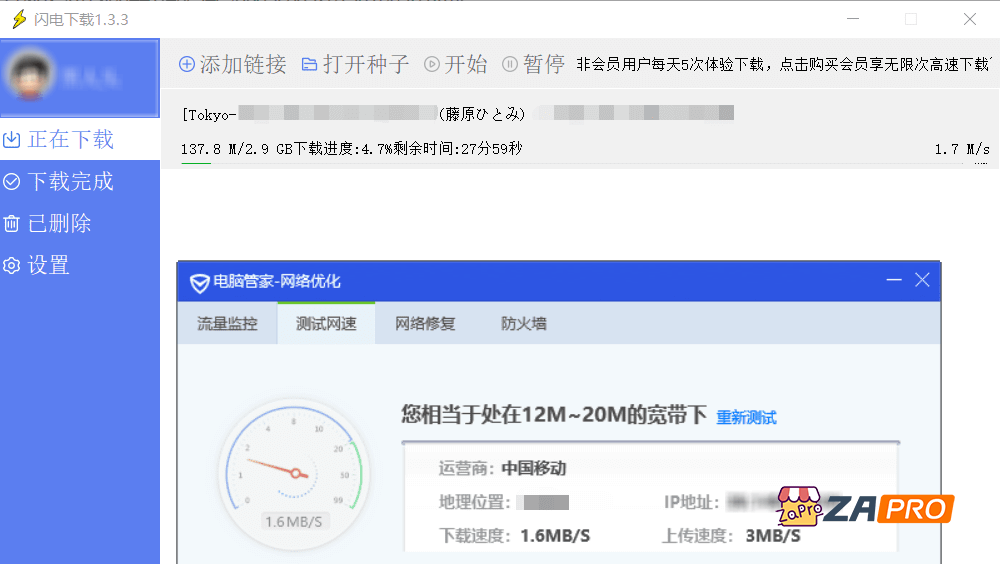Click the trash can sidebar icon
This screenshot has width=1000, height=564.
11,223
